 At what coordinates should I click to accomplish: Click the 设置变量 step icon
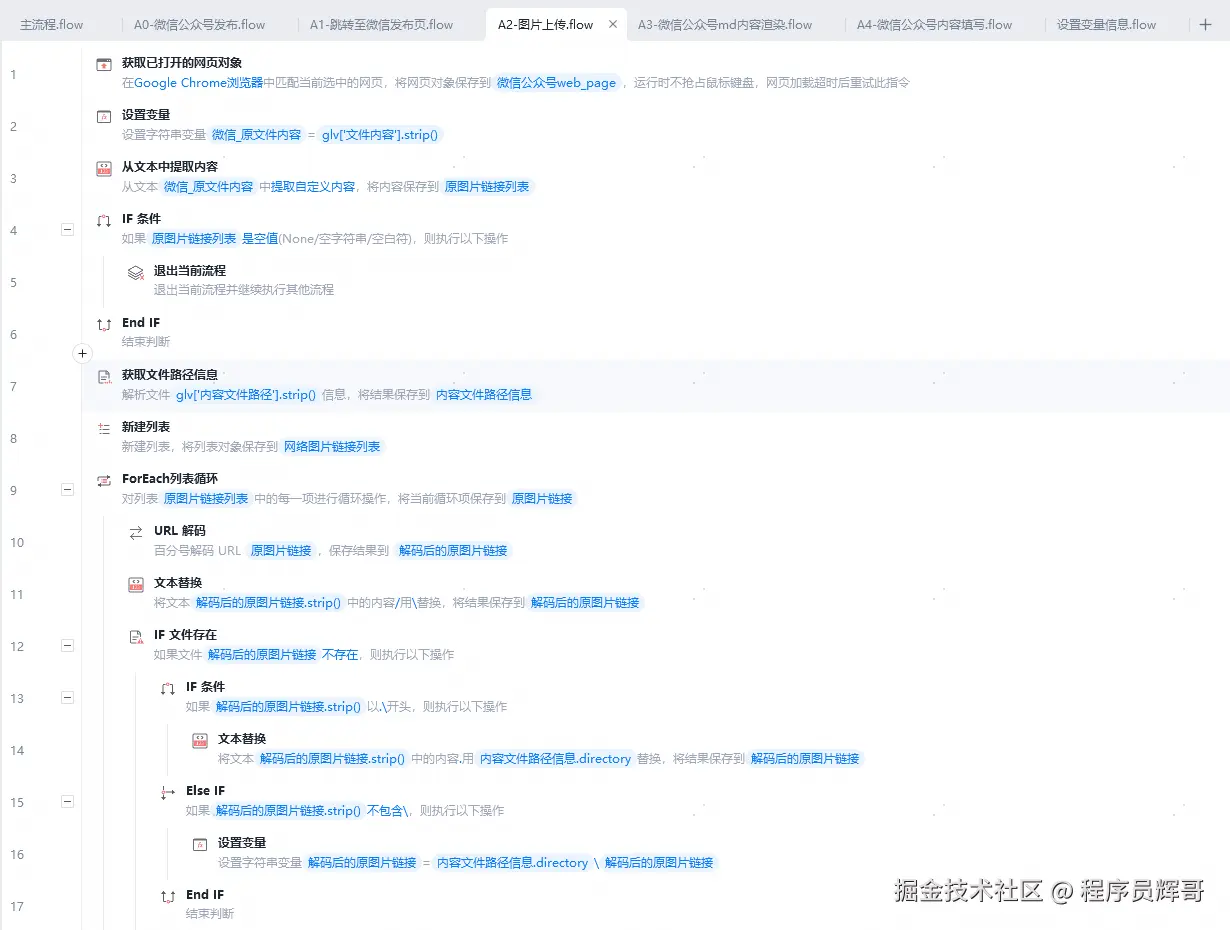[x=104, y=114]
